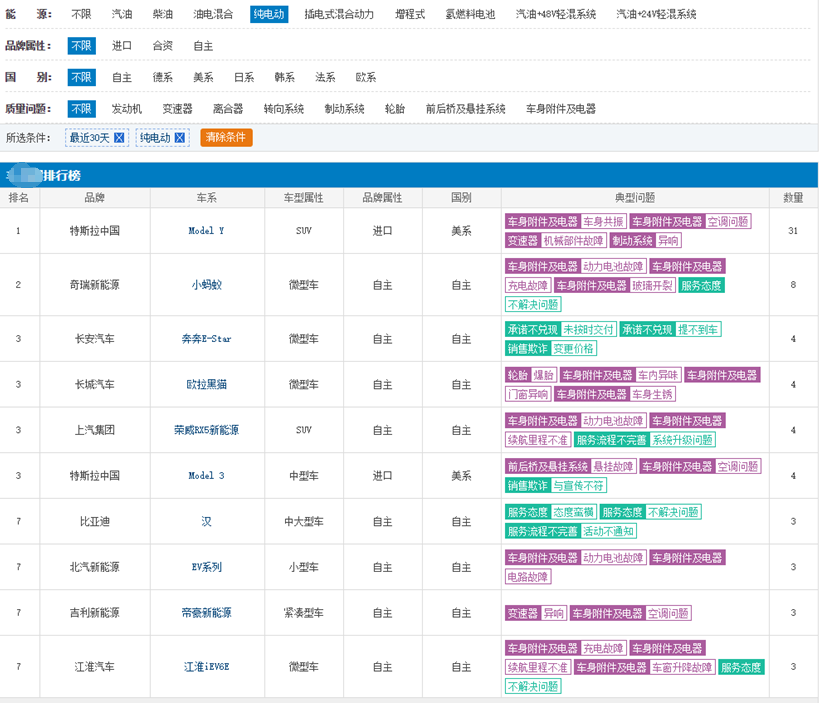
Task: Open the 小蚂蚁 car series link
Action: click(x=207, y=285)
